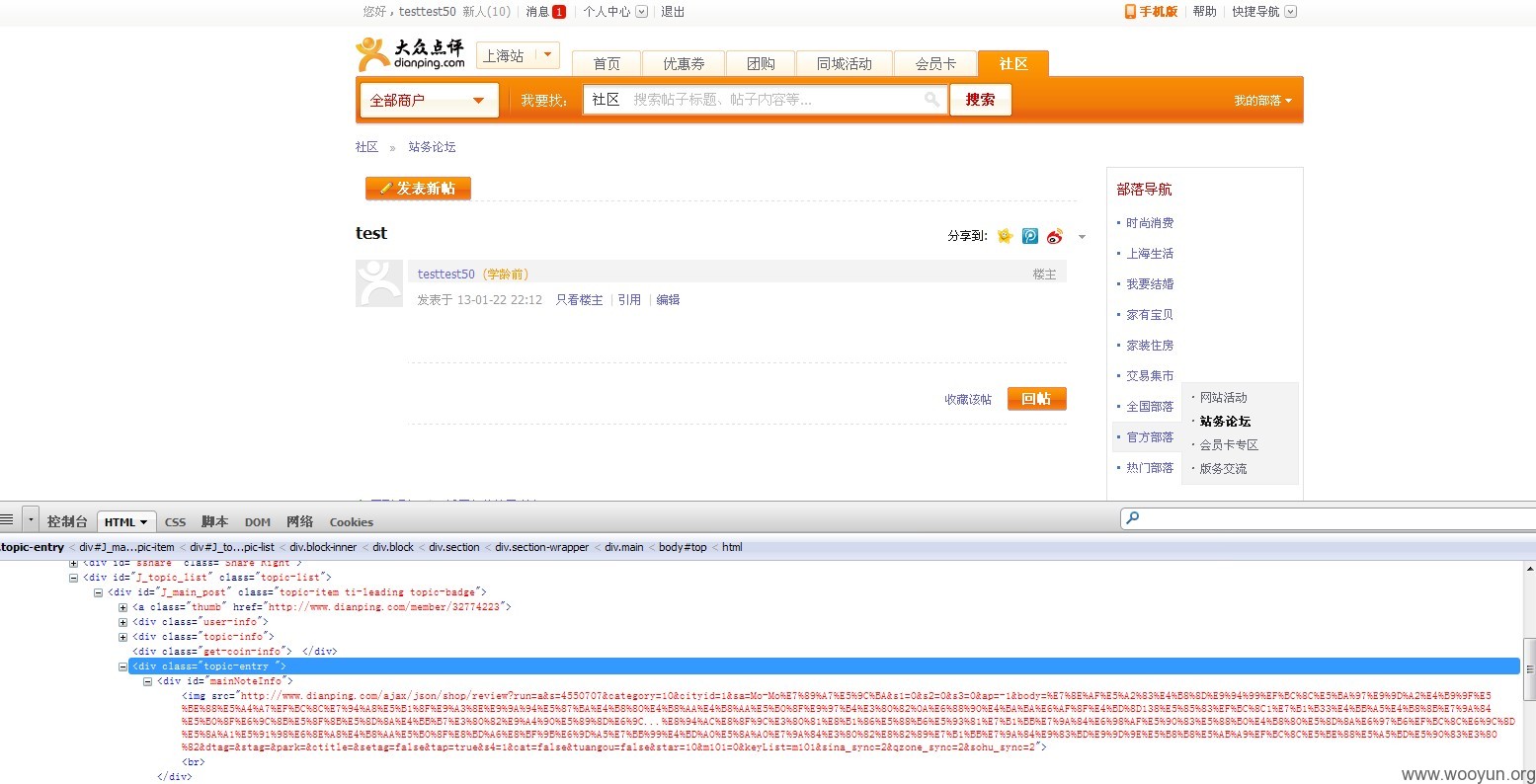Click the 退出 logout link

click(673, 12)
